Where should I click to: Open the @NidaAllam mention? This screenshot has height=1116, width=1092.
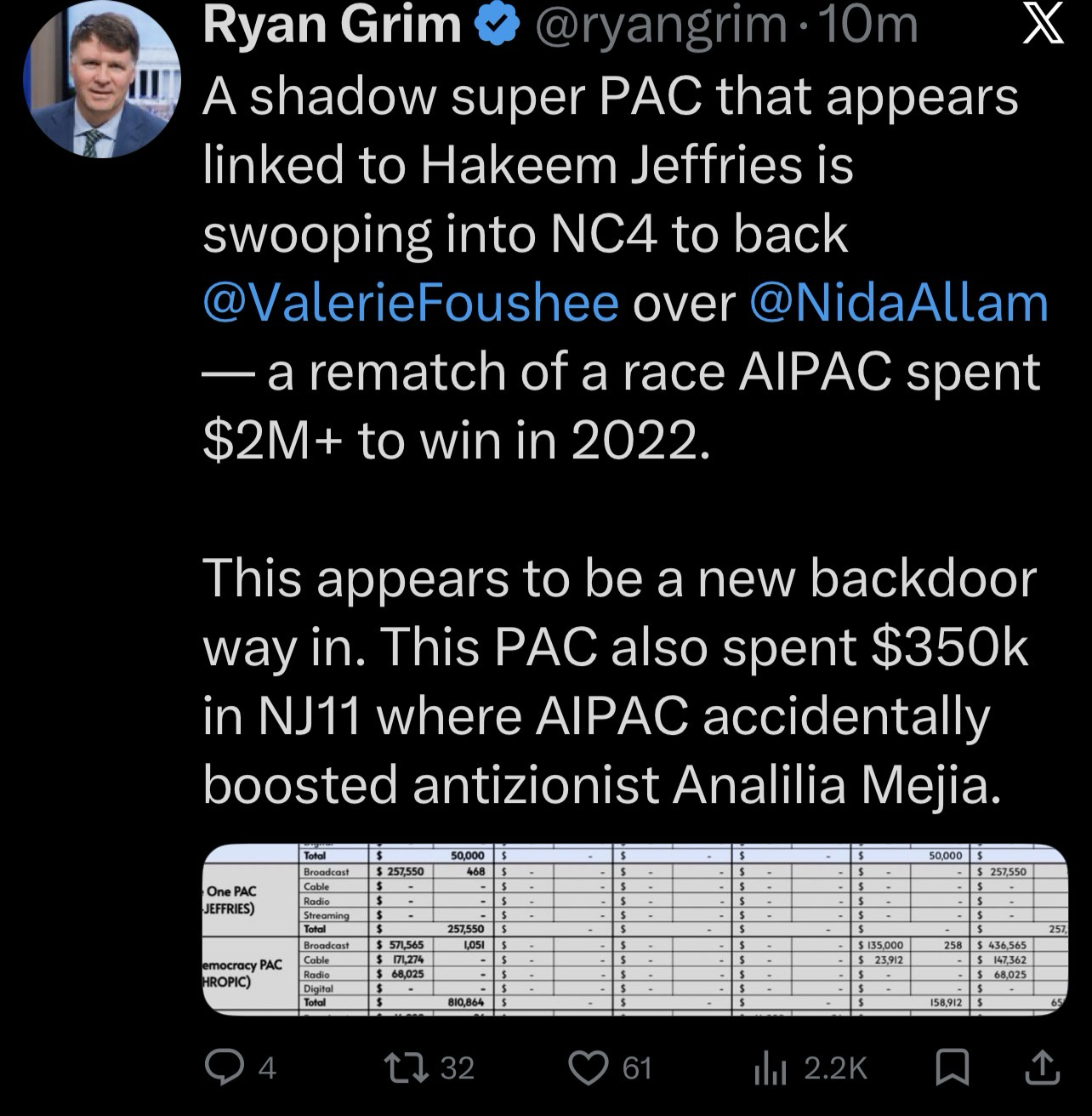tap(899, 302)
